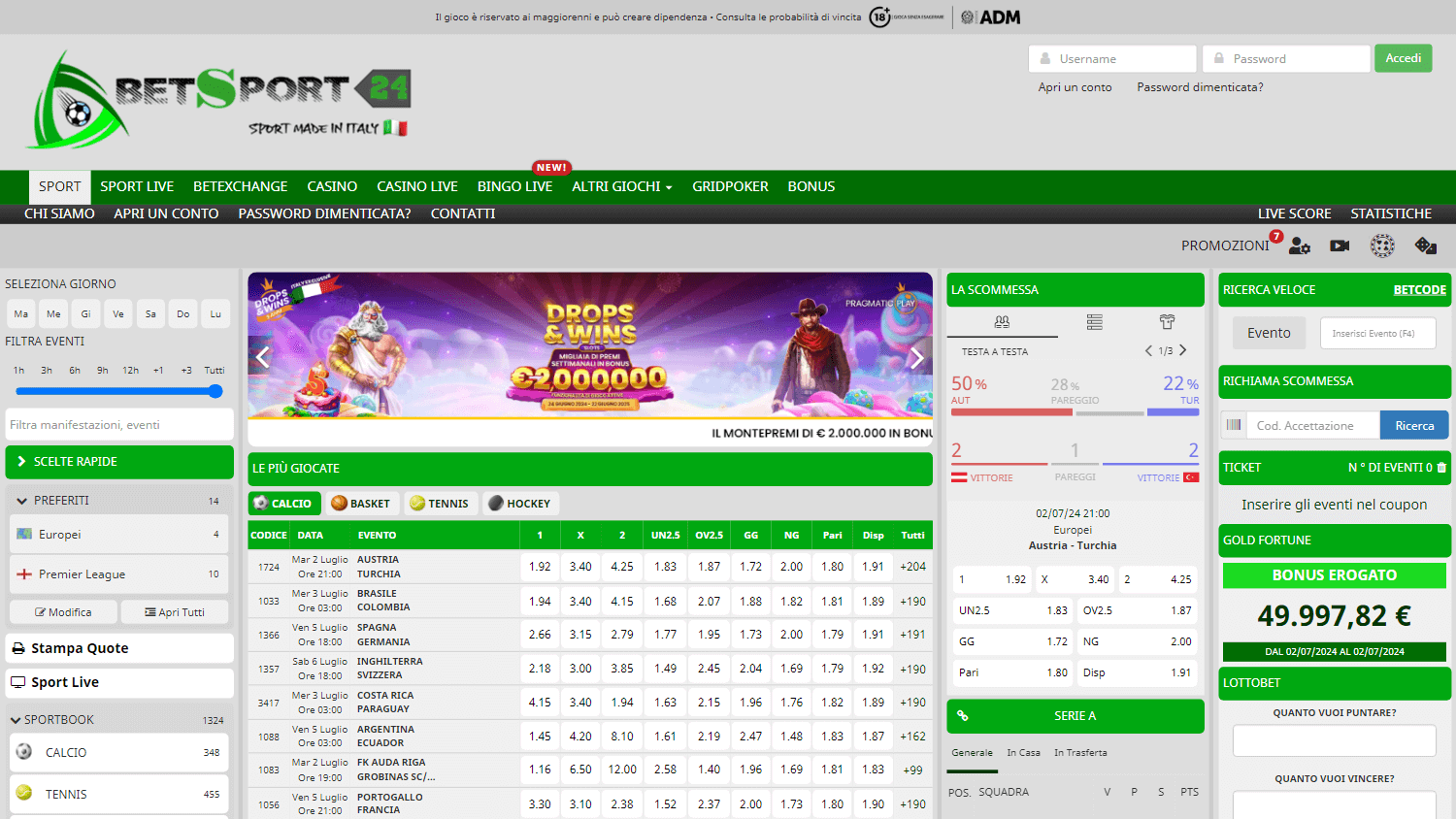Click the Calcio soccer ball icon in Sportbook
The image size is (1456, 819).
24,752
